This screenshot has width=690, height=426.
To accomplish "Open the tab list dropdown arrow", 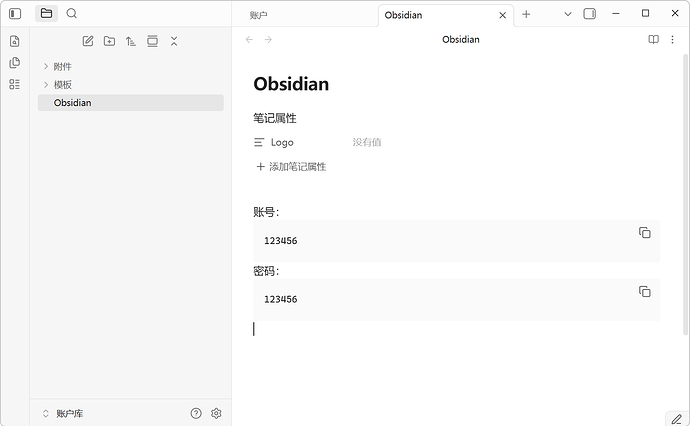I will pyautogui.click(x=567, y=14).
